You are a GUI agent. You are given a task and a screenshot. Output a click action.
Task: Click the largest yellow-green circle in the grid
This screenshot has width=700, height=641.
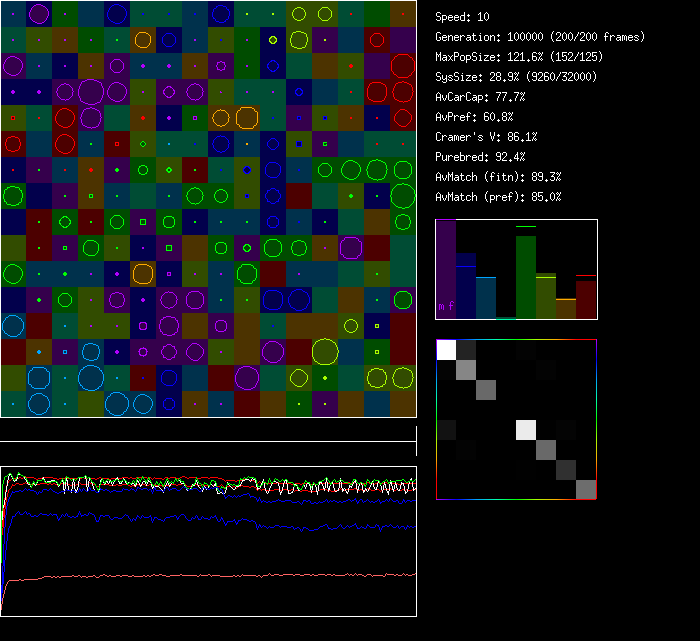point(324,351)
